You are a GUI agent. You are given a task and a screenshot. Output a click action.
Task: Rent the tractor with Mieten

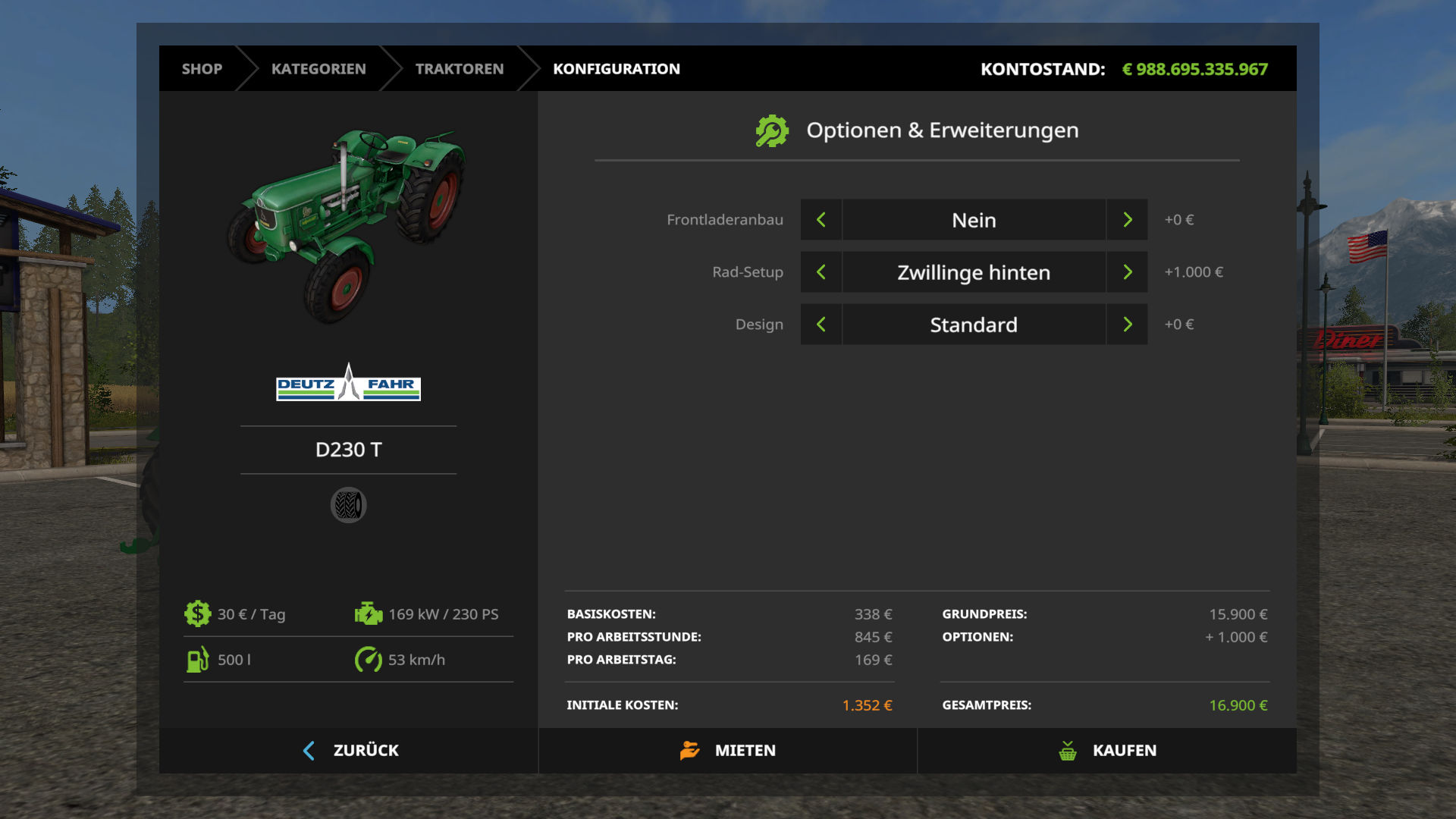click(x=728, y=751)
